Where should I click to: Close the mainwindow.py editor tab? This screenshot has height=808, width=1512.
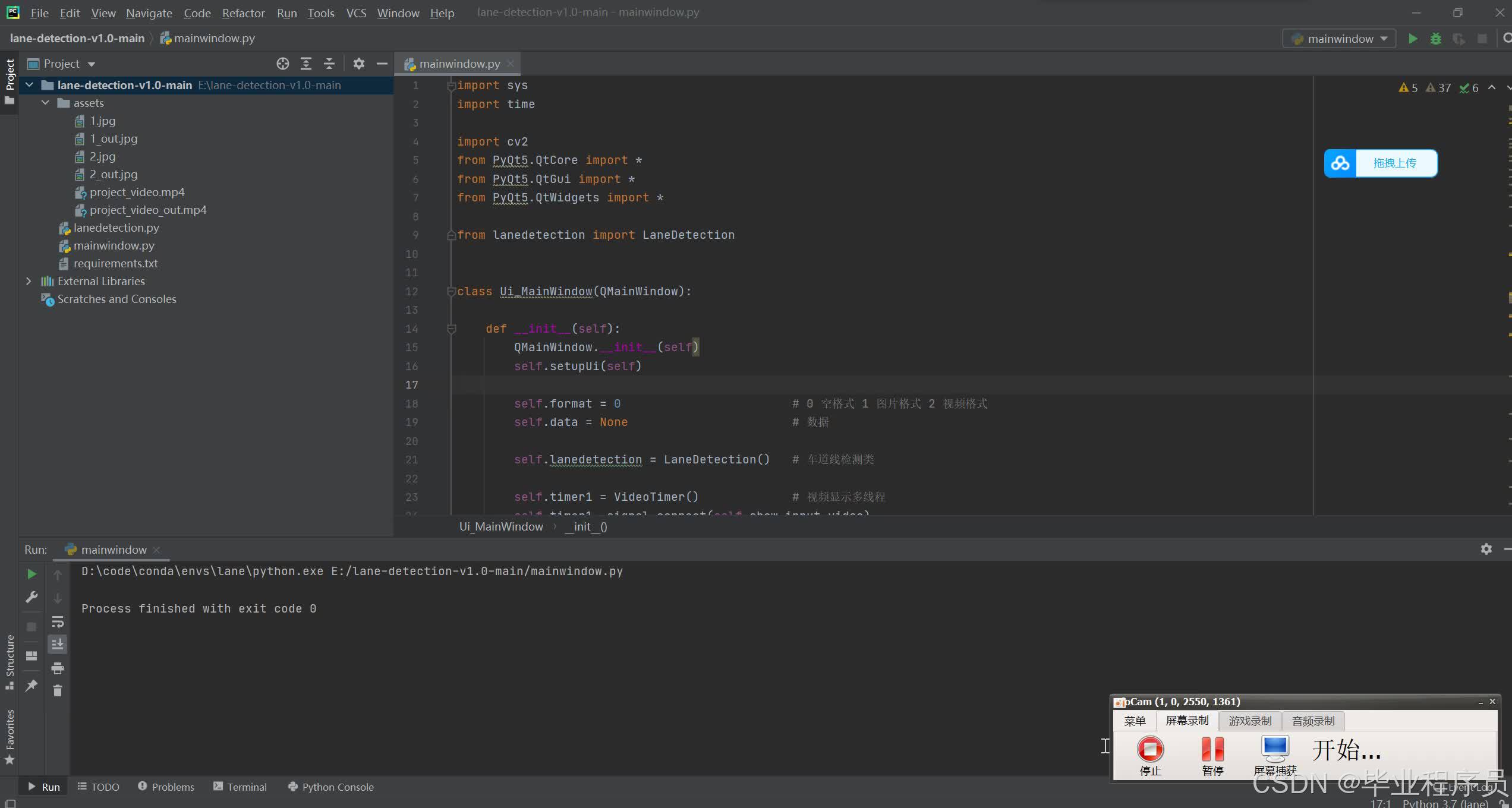point(510,64)
